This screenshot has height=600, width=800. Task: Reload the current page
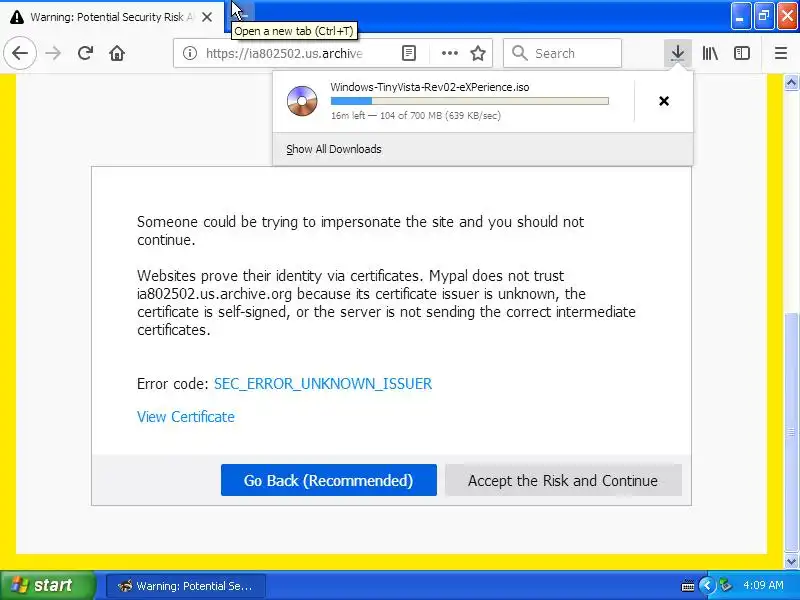(x=85, y=53)
